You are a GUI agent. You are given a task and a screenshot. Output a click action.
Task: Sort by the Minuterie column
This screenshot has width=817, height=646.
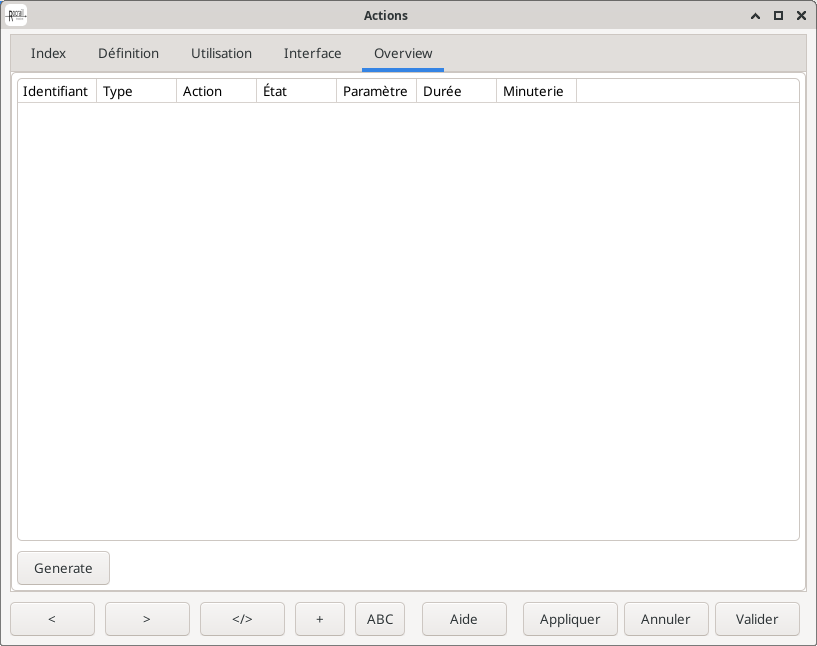536,91
